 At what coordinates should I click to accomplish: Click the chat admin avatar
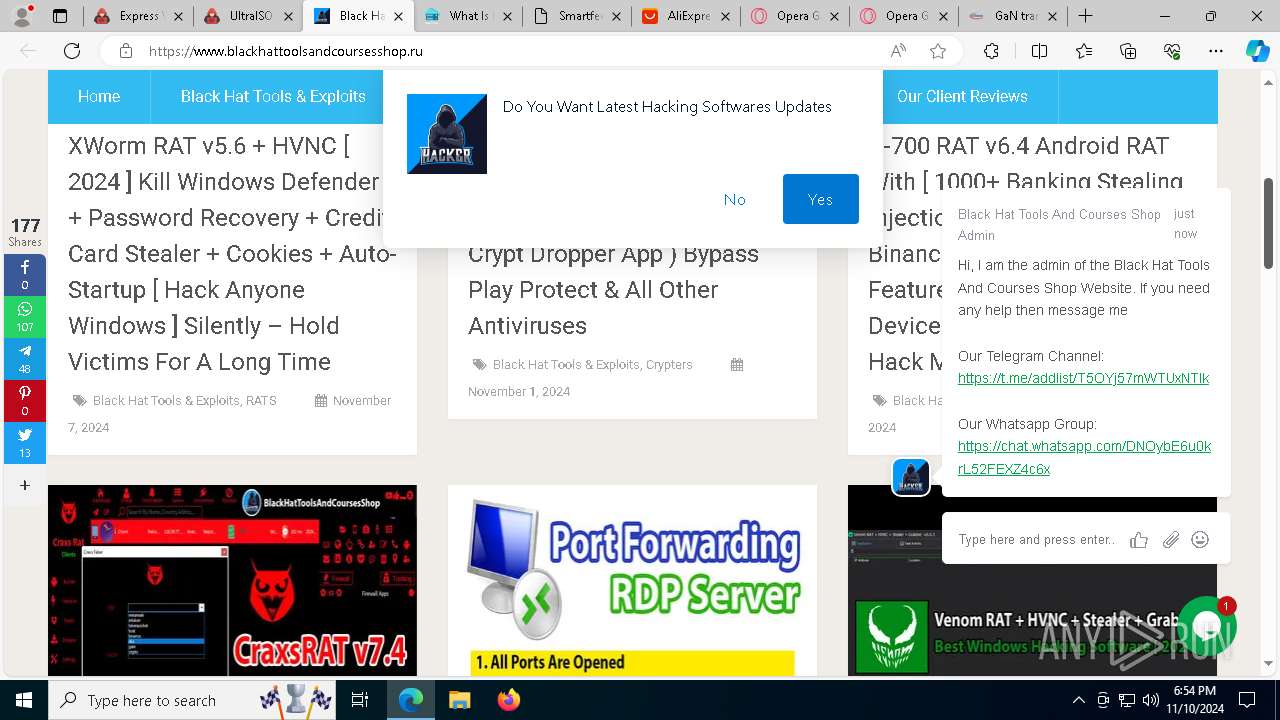point(911,477)
